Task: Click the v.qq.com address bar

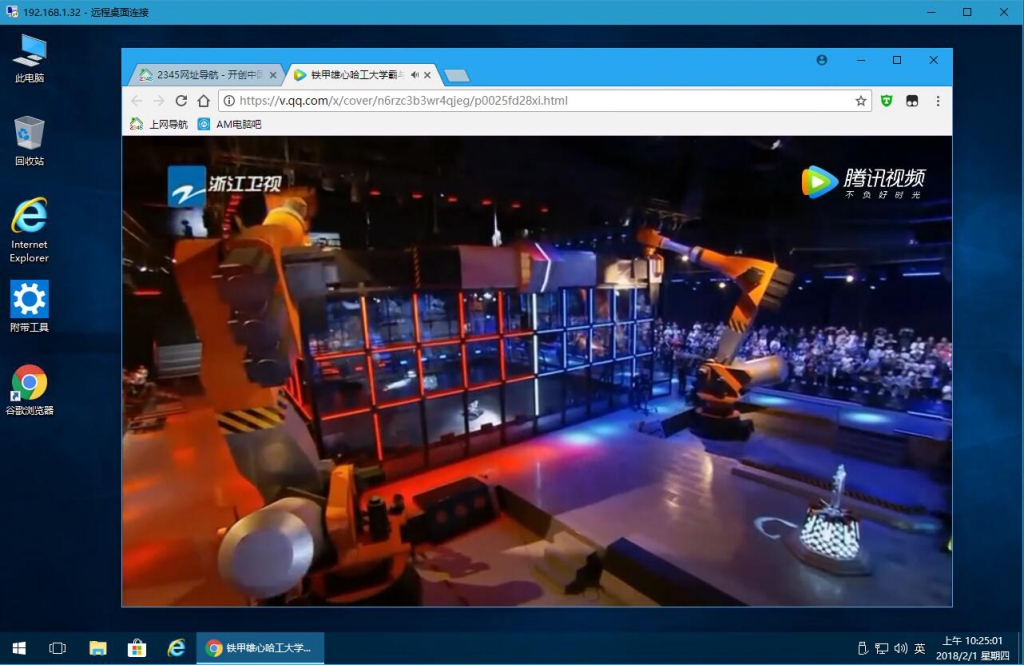Action: tap(545, 101)
